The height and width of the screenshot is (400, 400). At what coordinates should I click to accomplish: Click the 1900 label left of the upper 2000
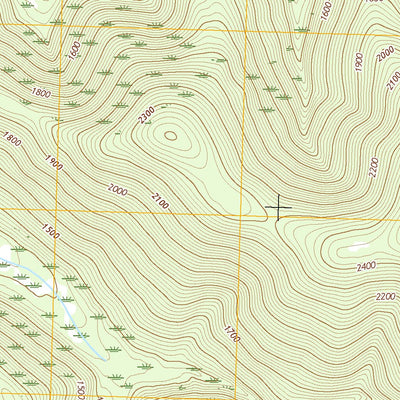359,62
